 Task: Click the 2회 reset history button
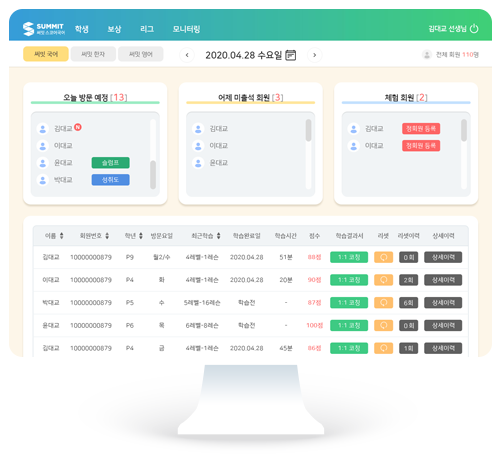409,280
